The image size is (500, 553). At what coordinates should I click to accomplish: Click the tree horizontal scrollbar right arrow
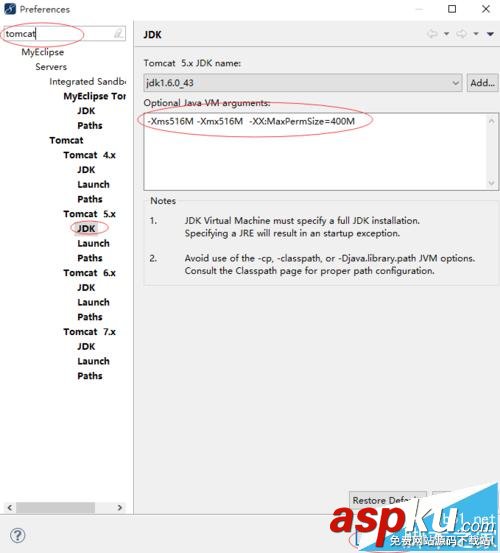[x=120, y=508]
